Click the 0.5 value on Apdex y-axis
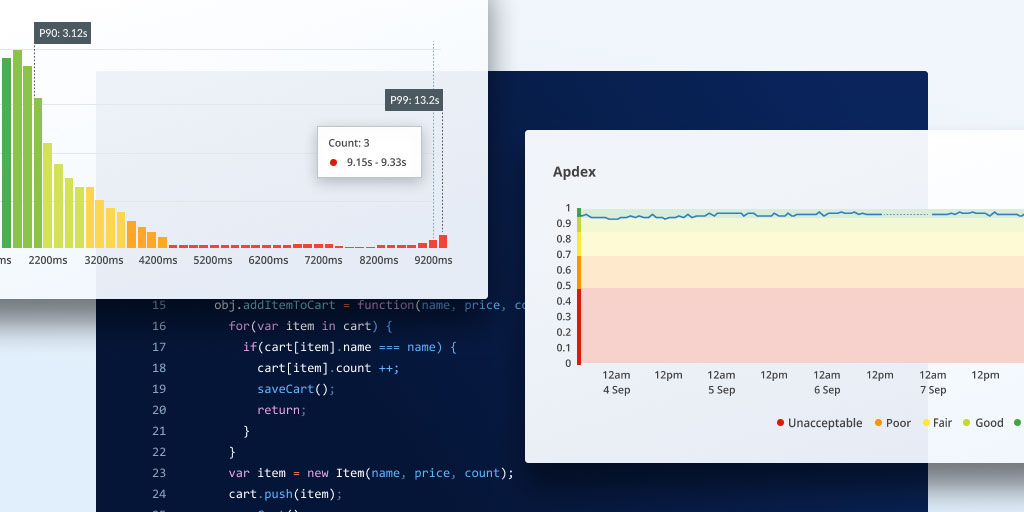 tap(564, 285)
